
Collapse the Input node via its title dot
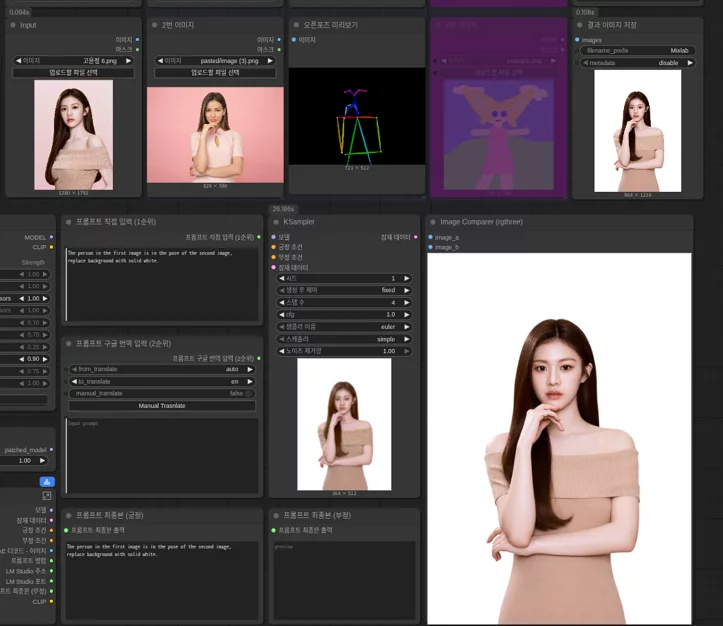point(13,25)
